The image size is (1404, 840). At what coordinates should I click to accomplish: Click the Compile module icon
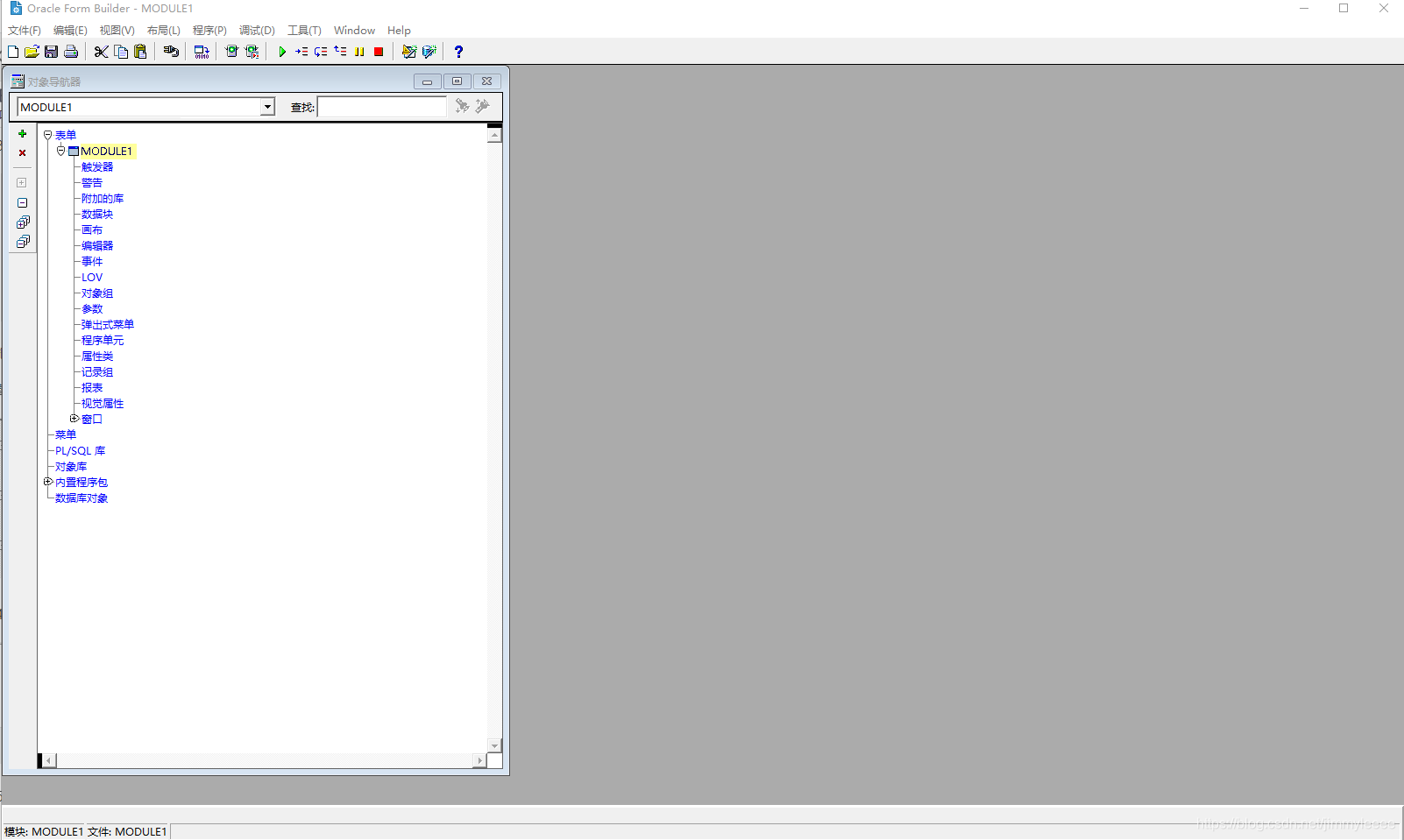point(202,52)
